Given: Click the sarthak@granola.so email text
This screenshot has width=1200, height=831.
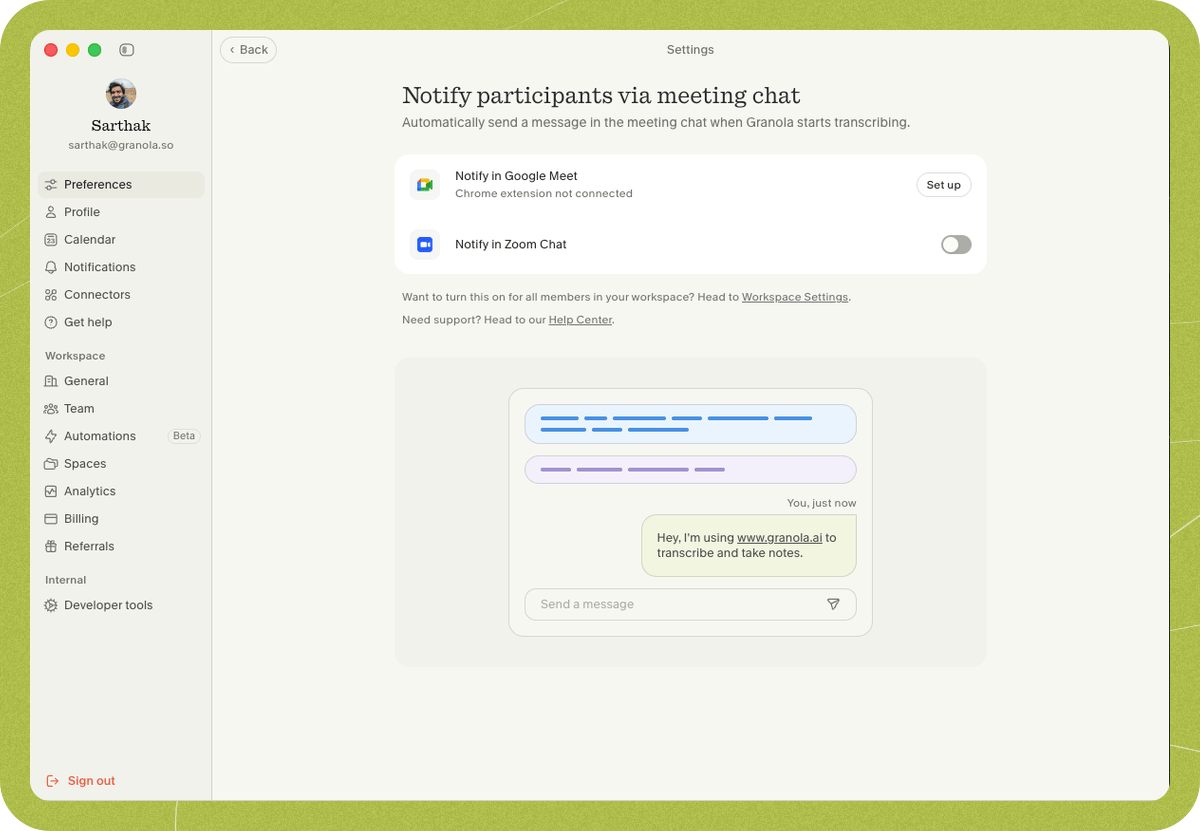Looking at the screenshot, I should [x=121, y=145].
